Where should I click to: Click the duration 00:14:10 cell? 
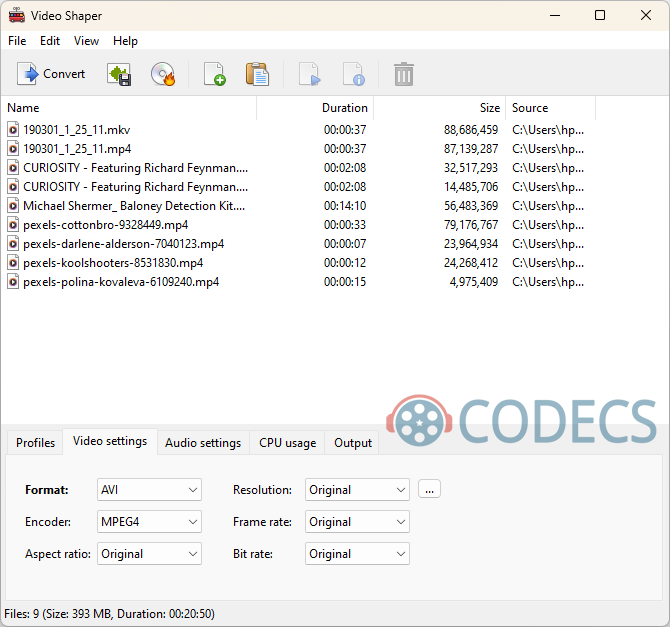coord(345,206)
